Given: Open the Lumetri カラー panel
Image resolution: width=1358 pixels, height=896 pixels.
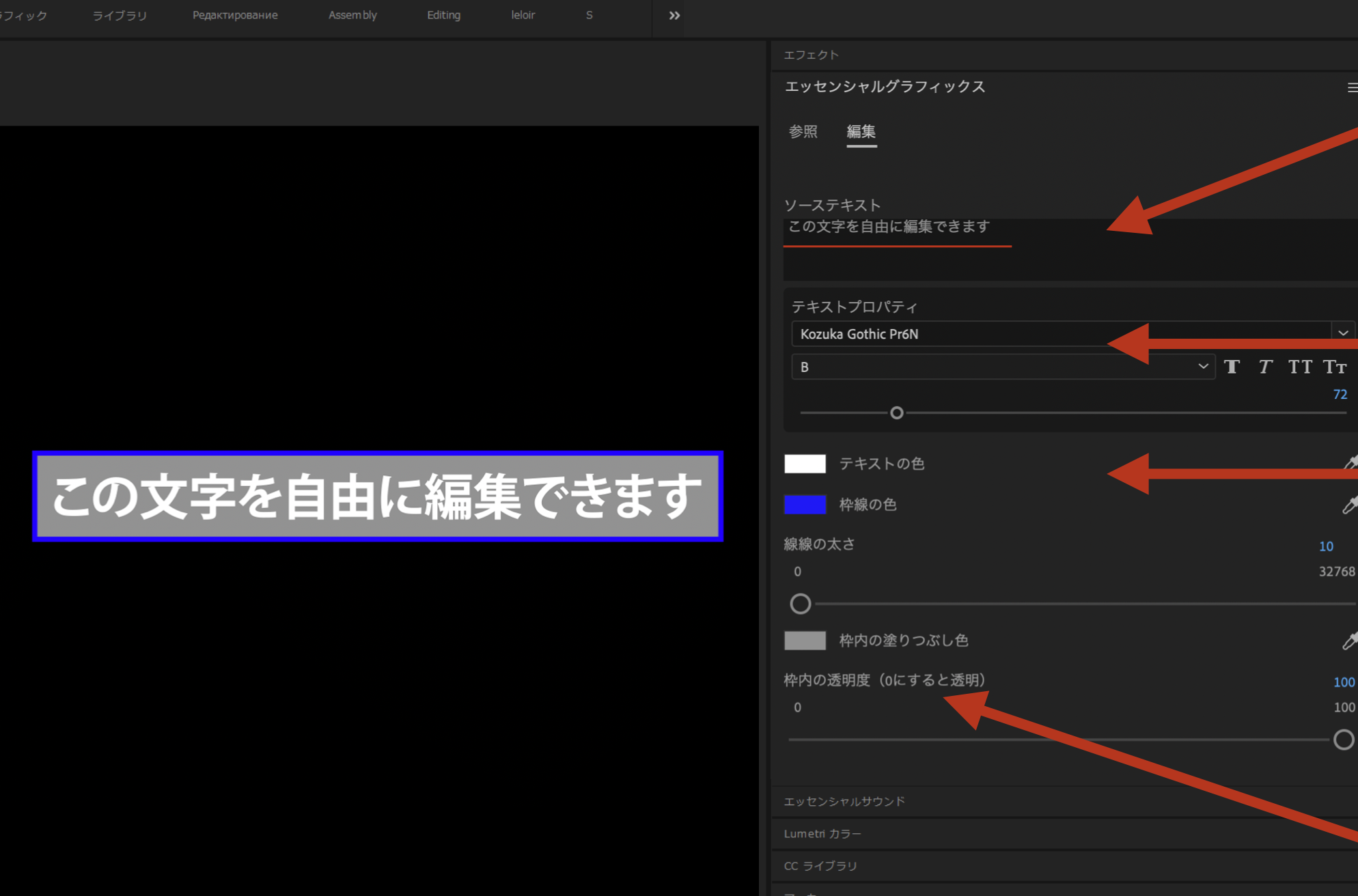Looking at the screenshot, I should coord(822,833).
